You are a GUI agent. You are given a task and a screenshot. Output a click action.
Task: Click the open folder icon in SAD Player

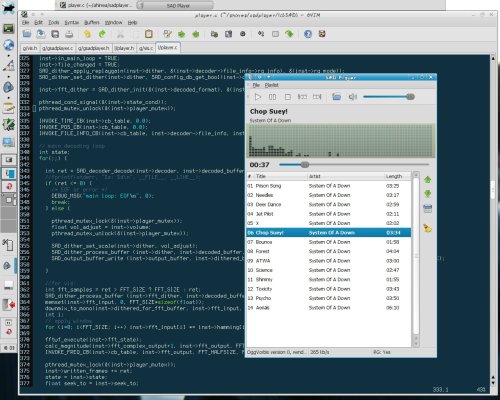click(x=336, y=97)
